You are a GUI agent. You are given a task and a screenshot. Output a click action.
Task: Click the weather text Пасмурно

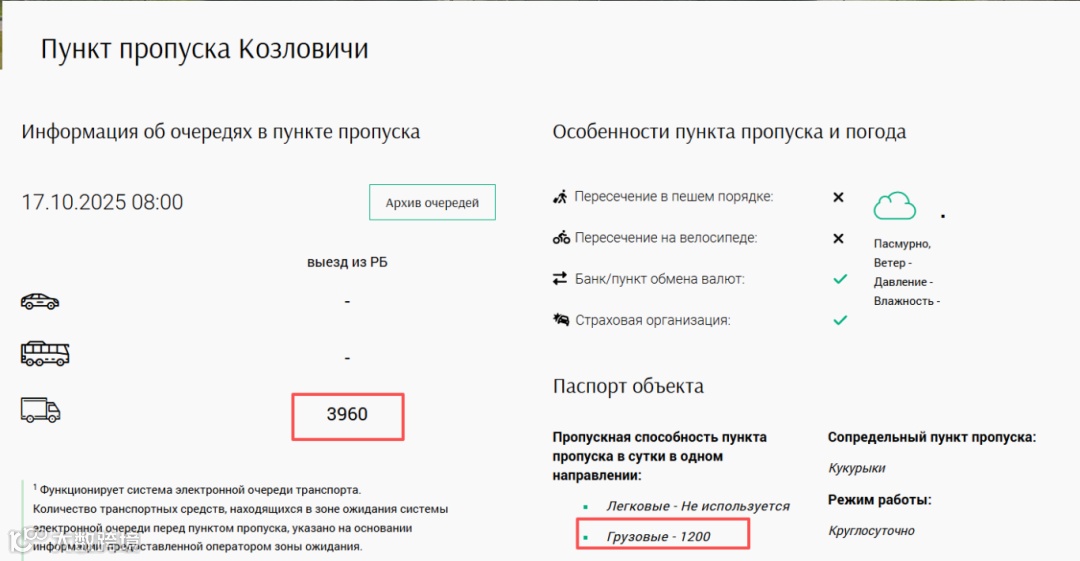pos(902,244)
